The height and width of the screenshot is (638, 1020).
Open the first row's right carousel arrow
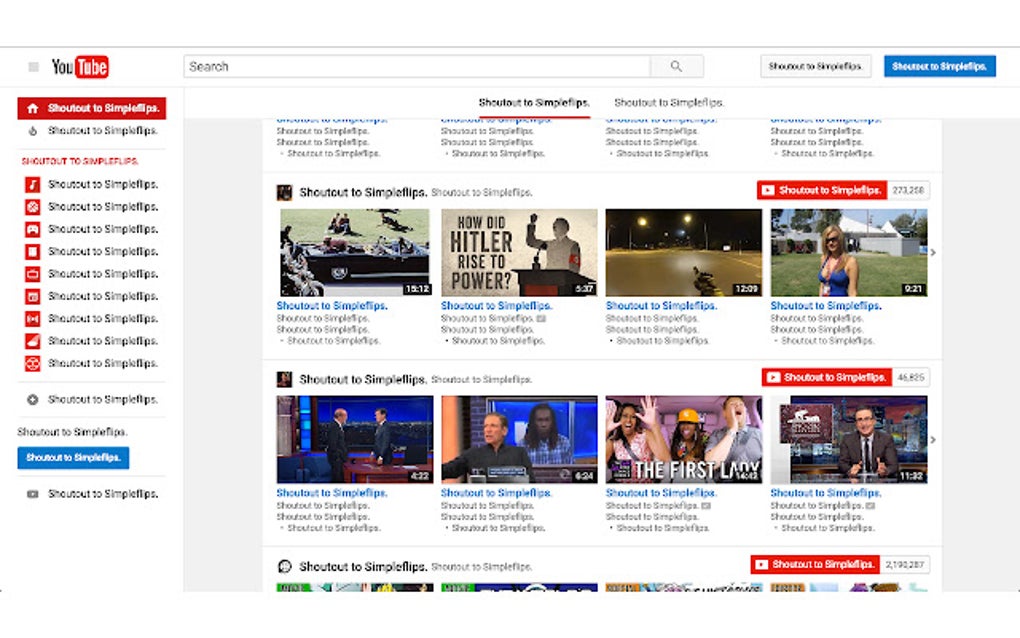933,253
